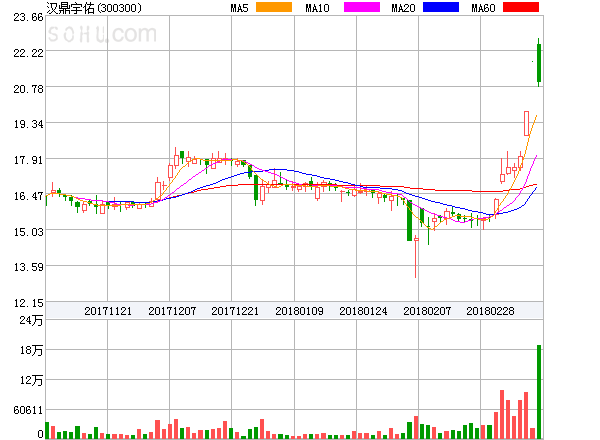Click the 23.66 price axis label
Image resolution: width=600 pixels, height=440 pixels.
coord(28,17)
